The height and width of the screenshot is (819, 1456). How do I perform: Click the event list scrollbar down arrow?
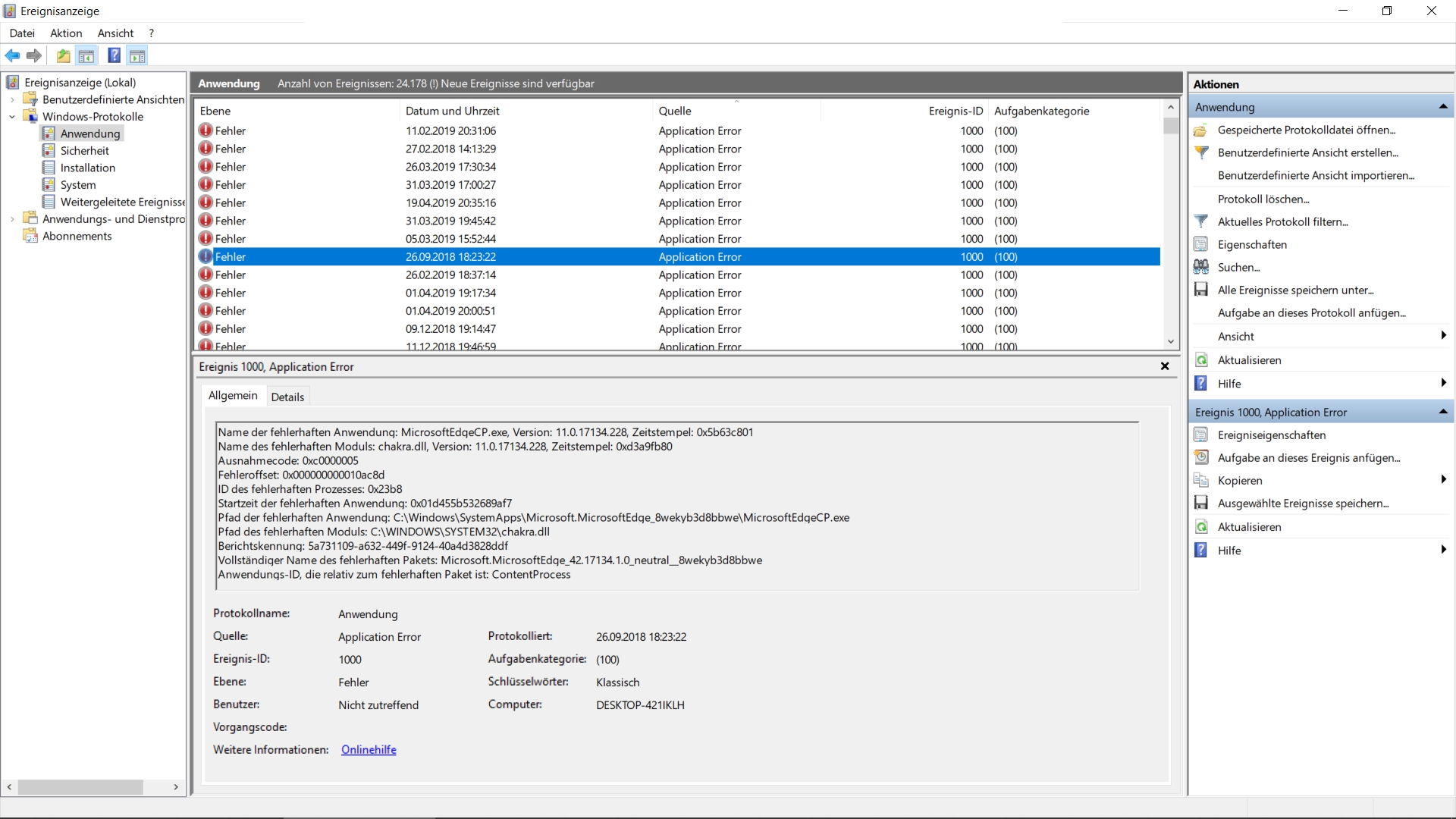click(1171, 341)
